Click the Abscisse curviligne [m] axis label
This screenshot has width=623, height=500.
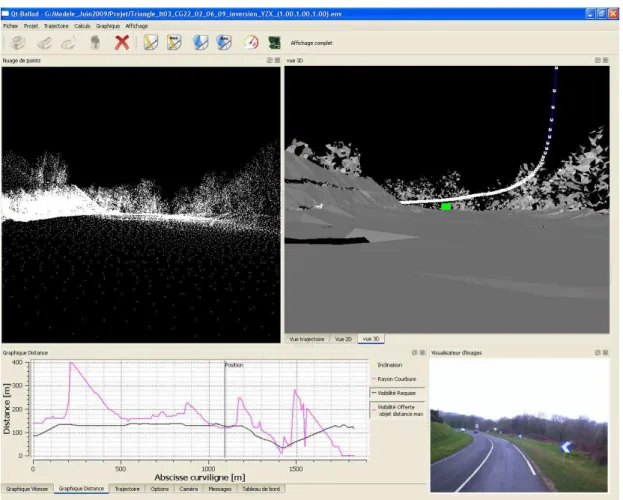click(199, 477)
